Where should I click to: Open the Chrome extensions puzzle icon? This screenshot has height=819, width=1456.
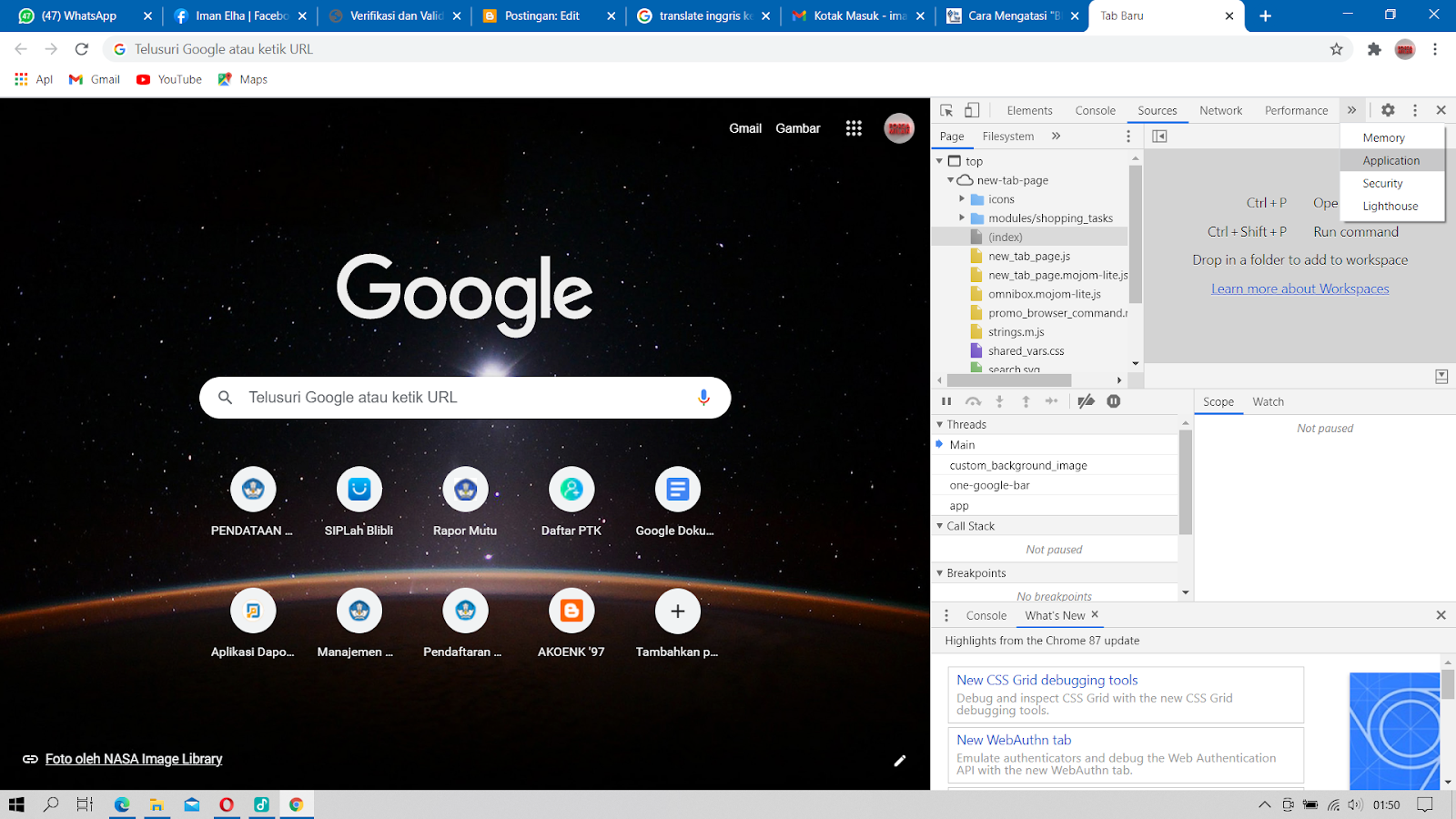coord(1374,49)
